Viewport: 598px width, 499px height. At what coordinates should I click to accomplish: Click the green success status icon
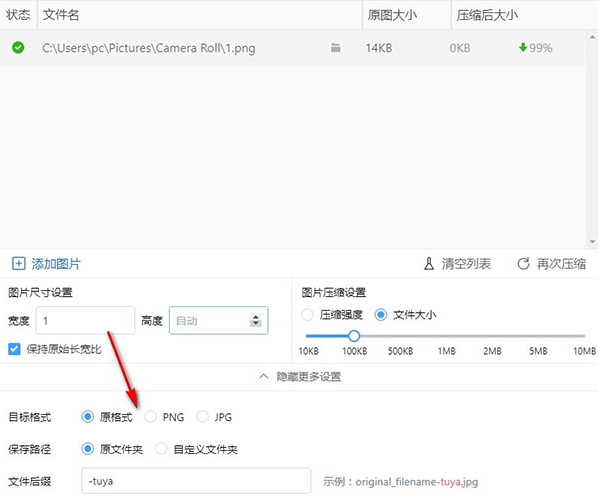[x=18, y=48]
